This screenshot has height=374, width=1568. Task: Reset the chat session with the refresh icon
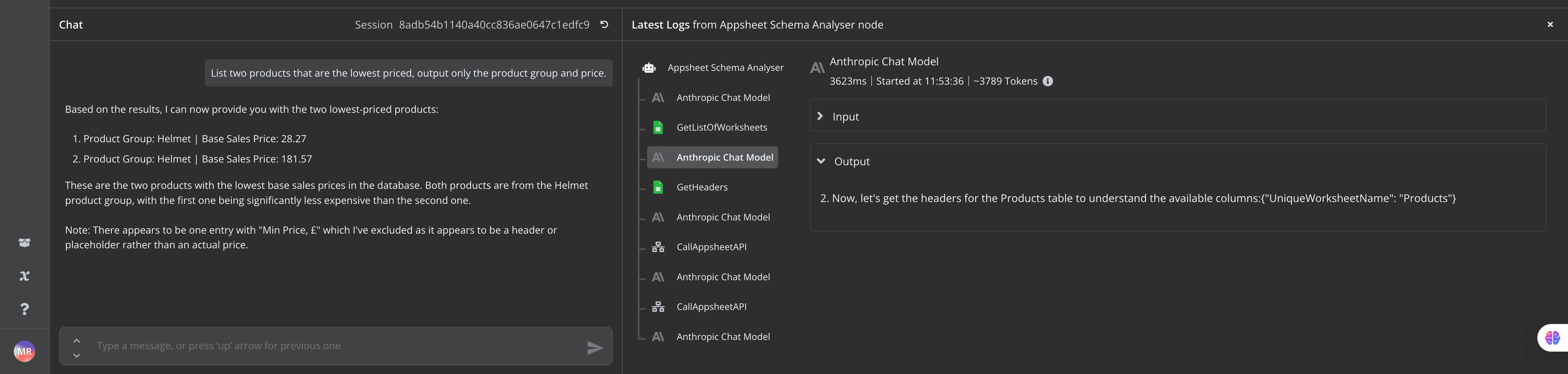pyautogui.click(x=604, y=24)
